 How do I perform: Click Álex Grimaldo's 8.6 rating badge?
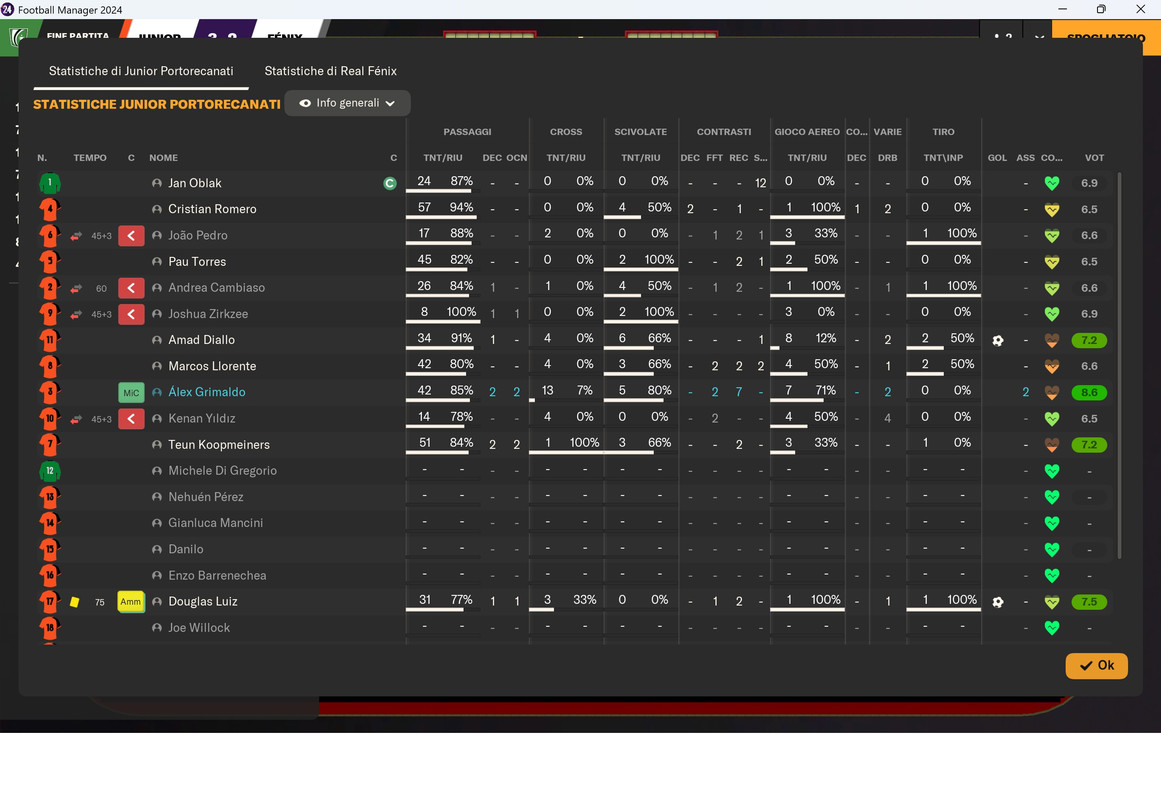pos(1089,393)
